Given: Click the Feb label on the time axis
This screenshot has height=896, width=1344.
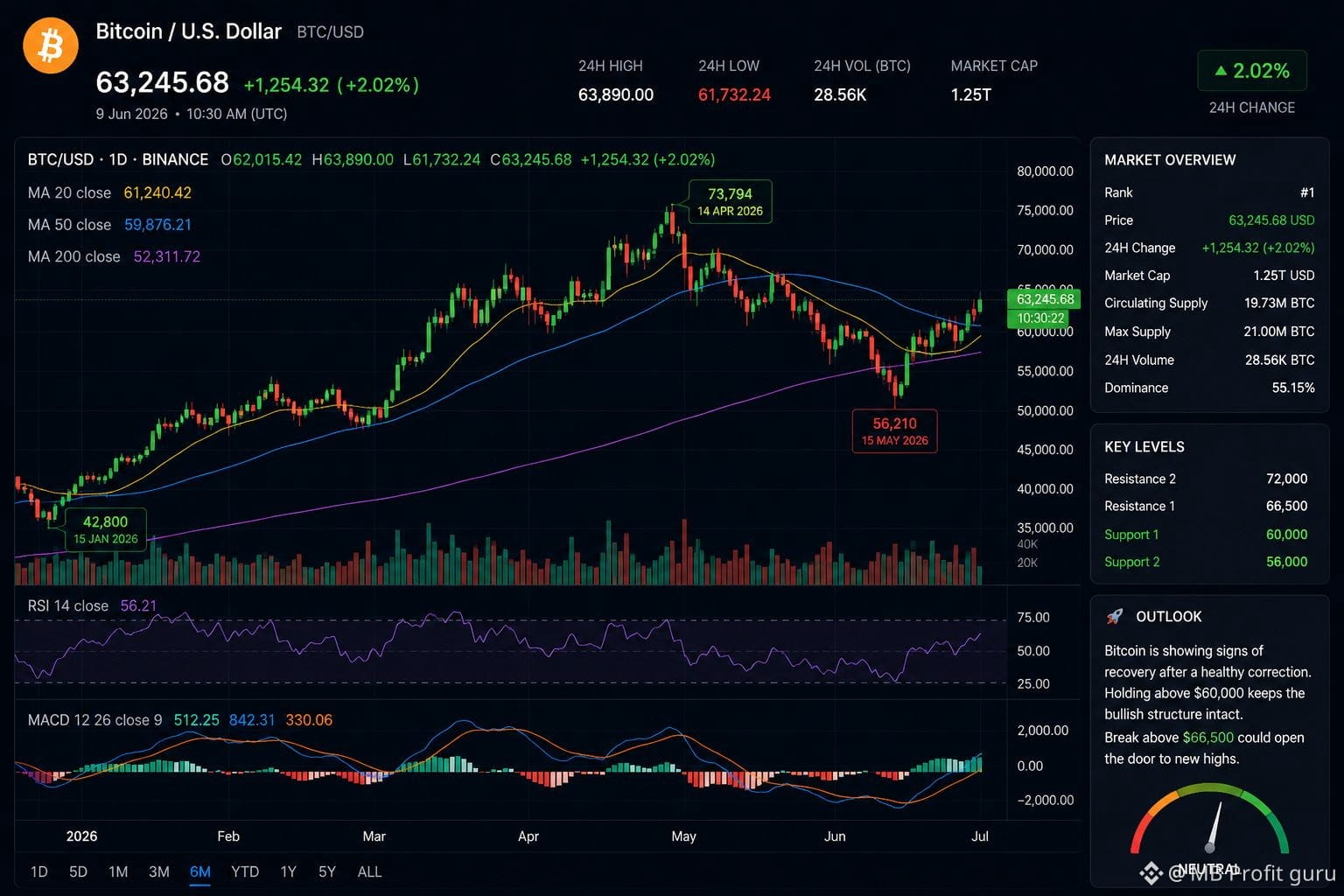Looking at the screenshot, I should (228, 836).
